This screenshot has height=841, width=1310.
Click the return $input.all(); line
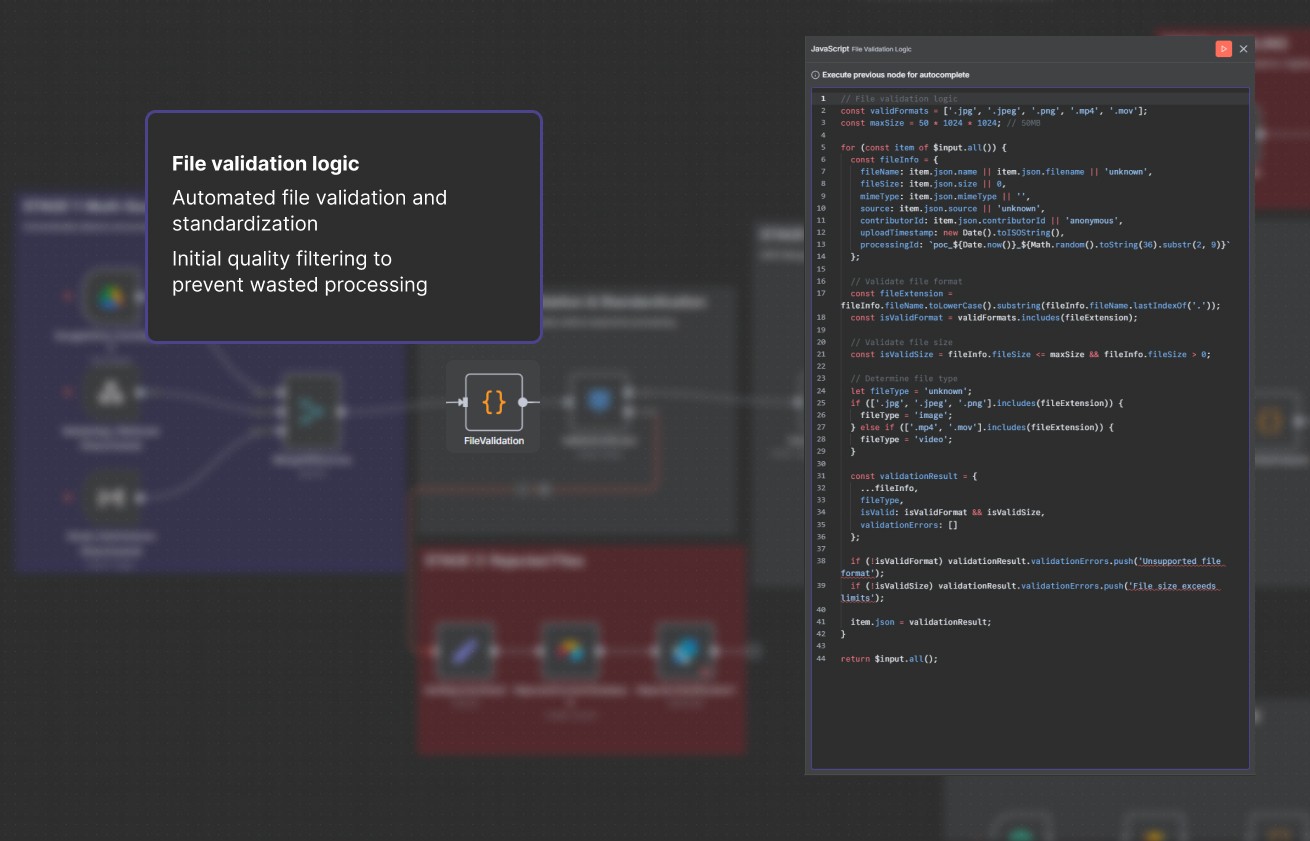click(x=889, y=658)
